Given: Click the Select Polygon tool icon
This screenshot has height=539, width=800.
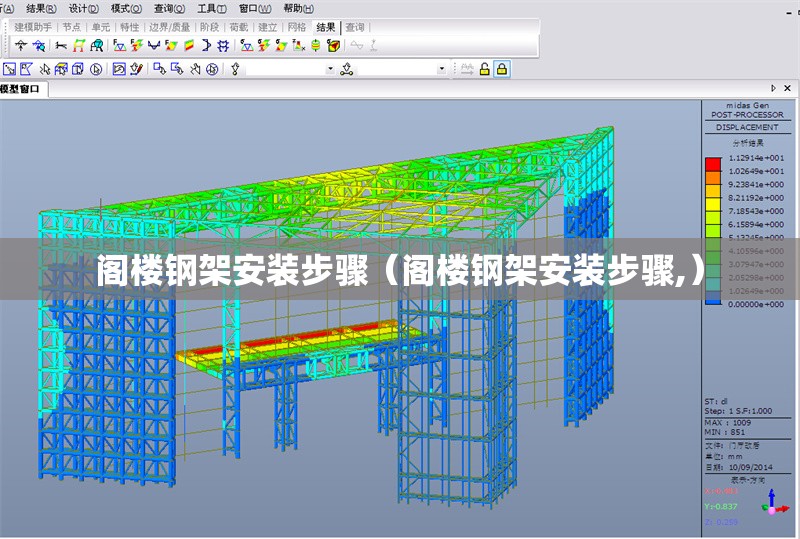Looking at the screenshot, I should click(26, 69).
